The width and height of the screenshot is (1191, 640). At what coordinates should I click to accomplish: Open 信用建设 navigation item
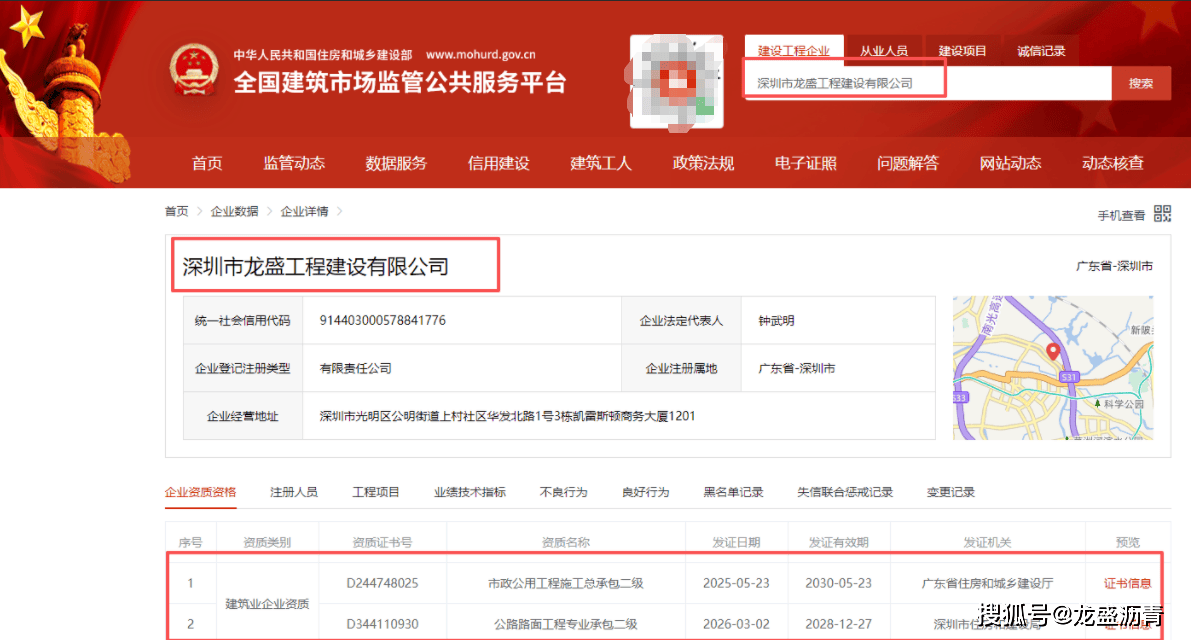point(498,163)
